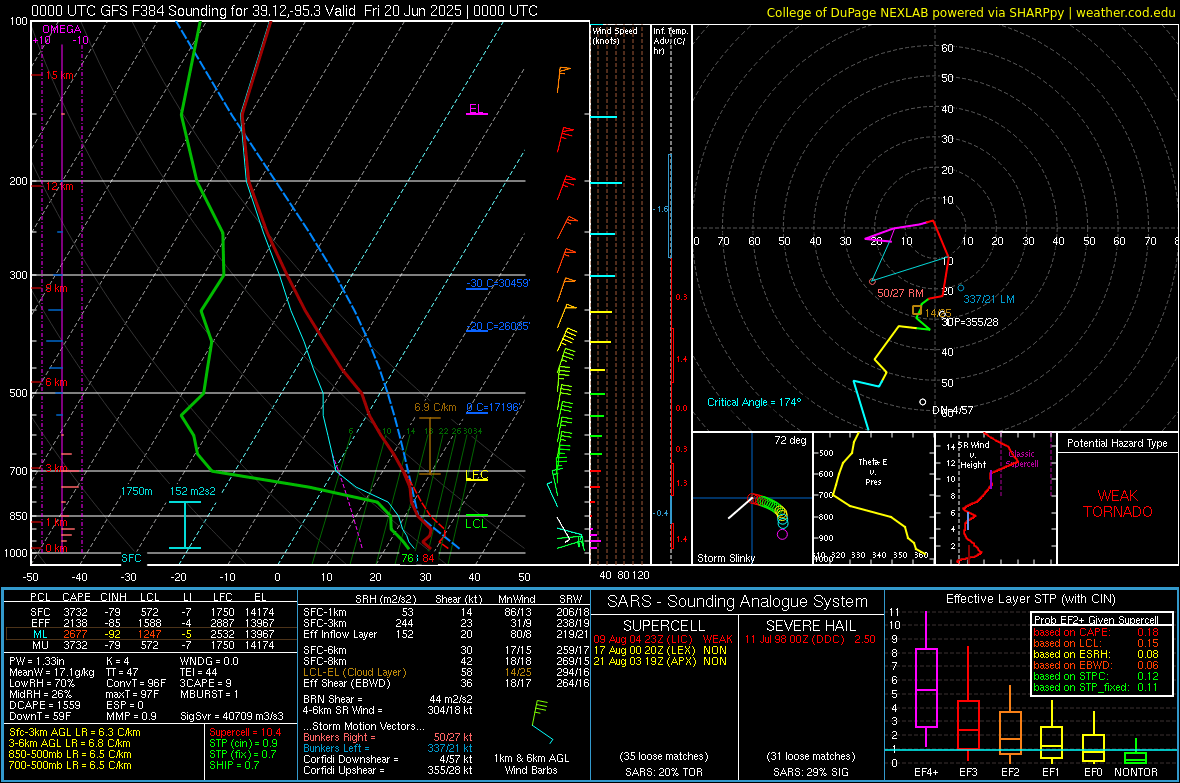The height and width of the screenshot is (783, 1180).
Task: Click the MBURST = 1 value
Action: pos(209,694)
